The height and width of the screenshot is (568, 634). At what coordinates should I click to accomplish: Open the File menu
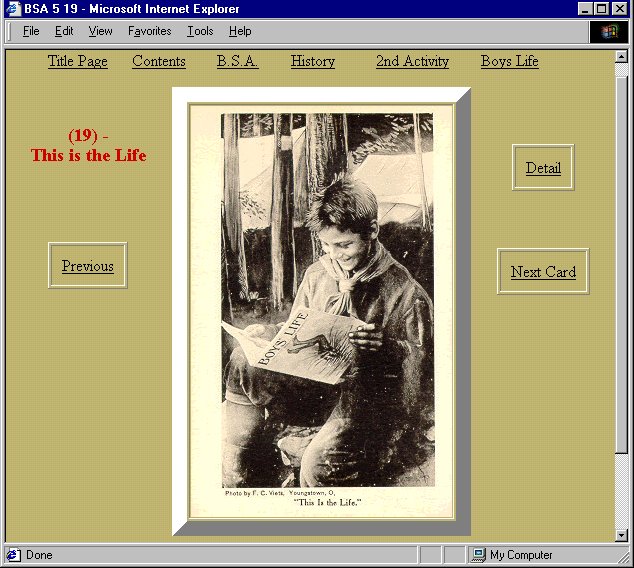(x=31, y=31)
